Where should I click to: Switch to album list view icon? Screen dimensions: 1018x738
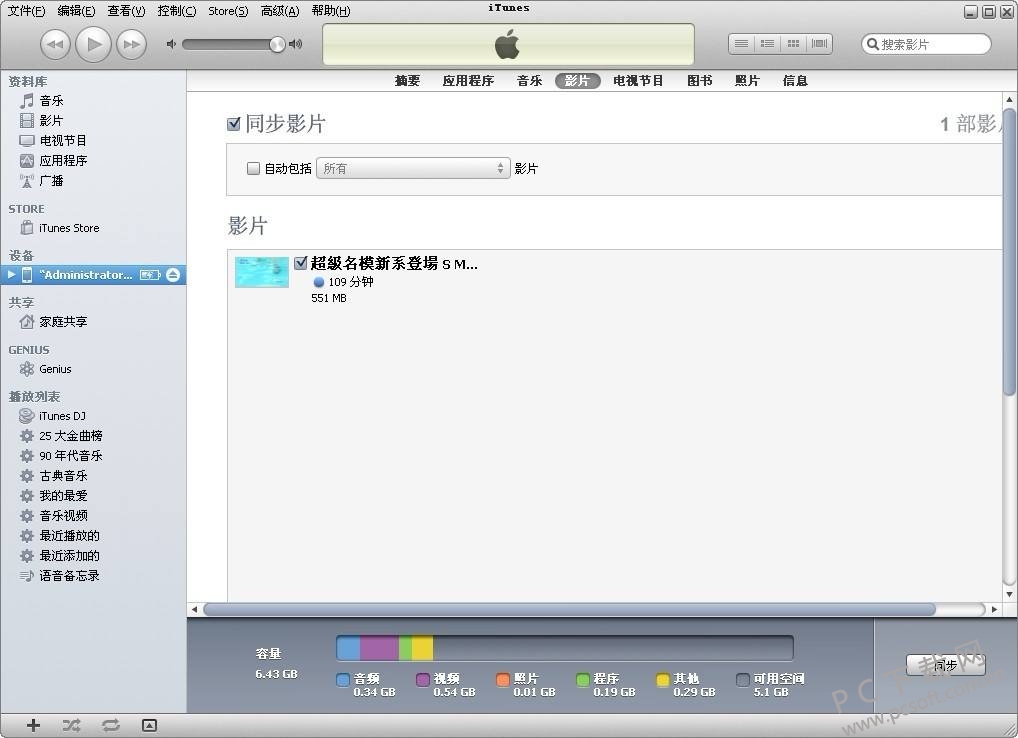pos(767,43)
